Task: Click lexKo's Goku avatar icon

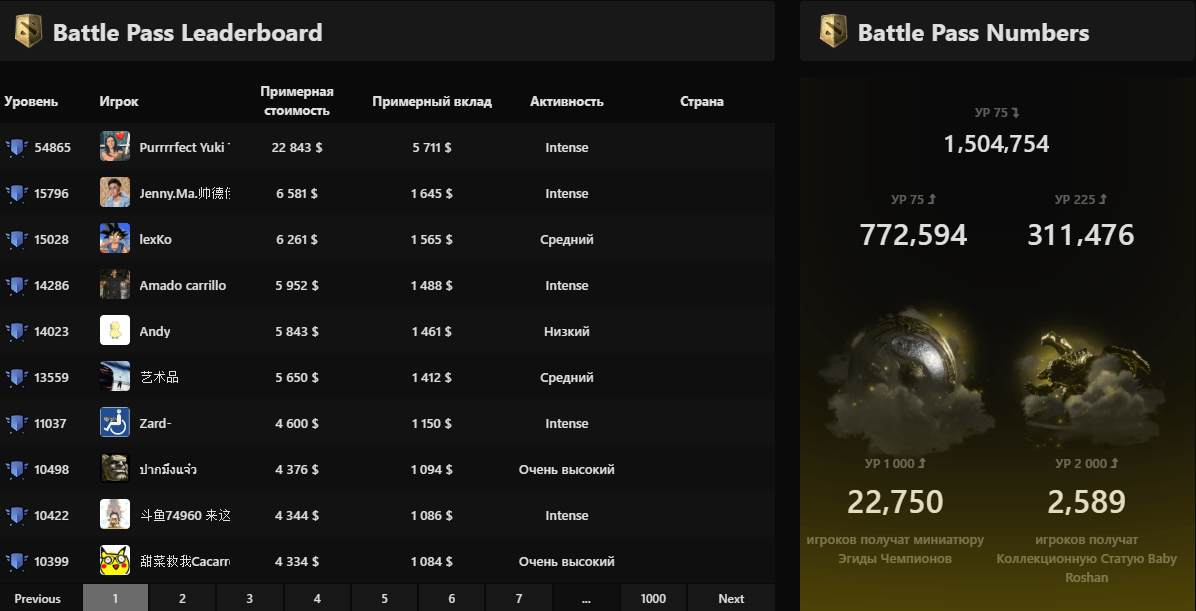Action: (115, 239)
